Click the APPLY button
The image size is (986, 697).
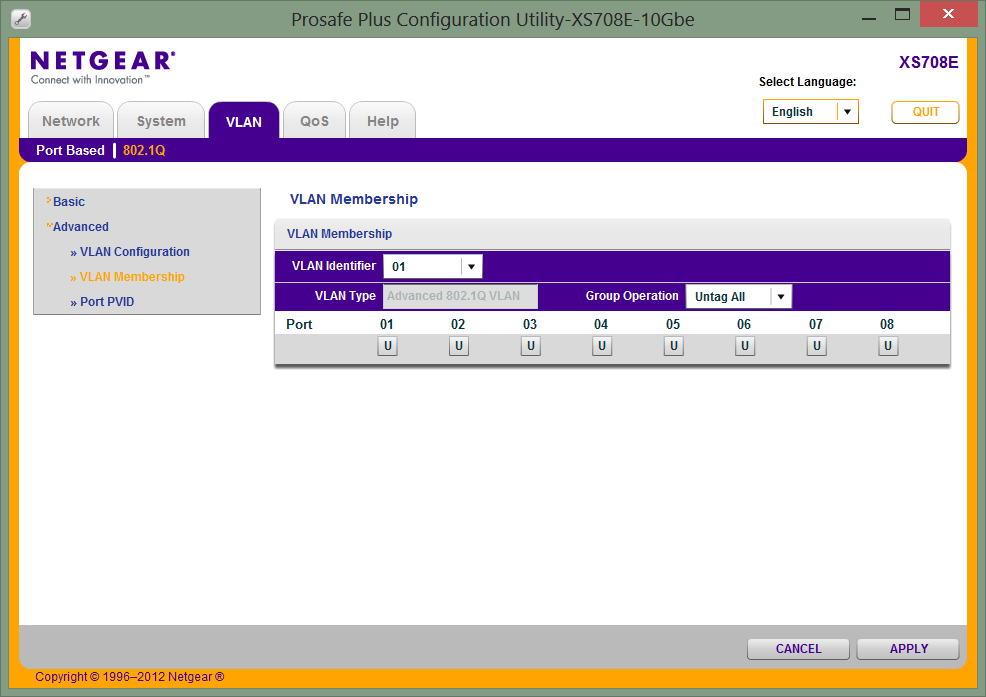[x=909, y=649]
